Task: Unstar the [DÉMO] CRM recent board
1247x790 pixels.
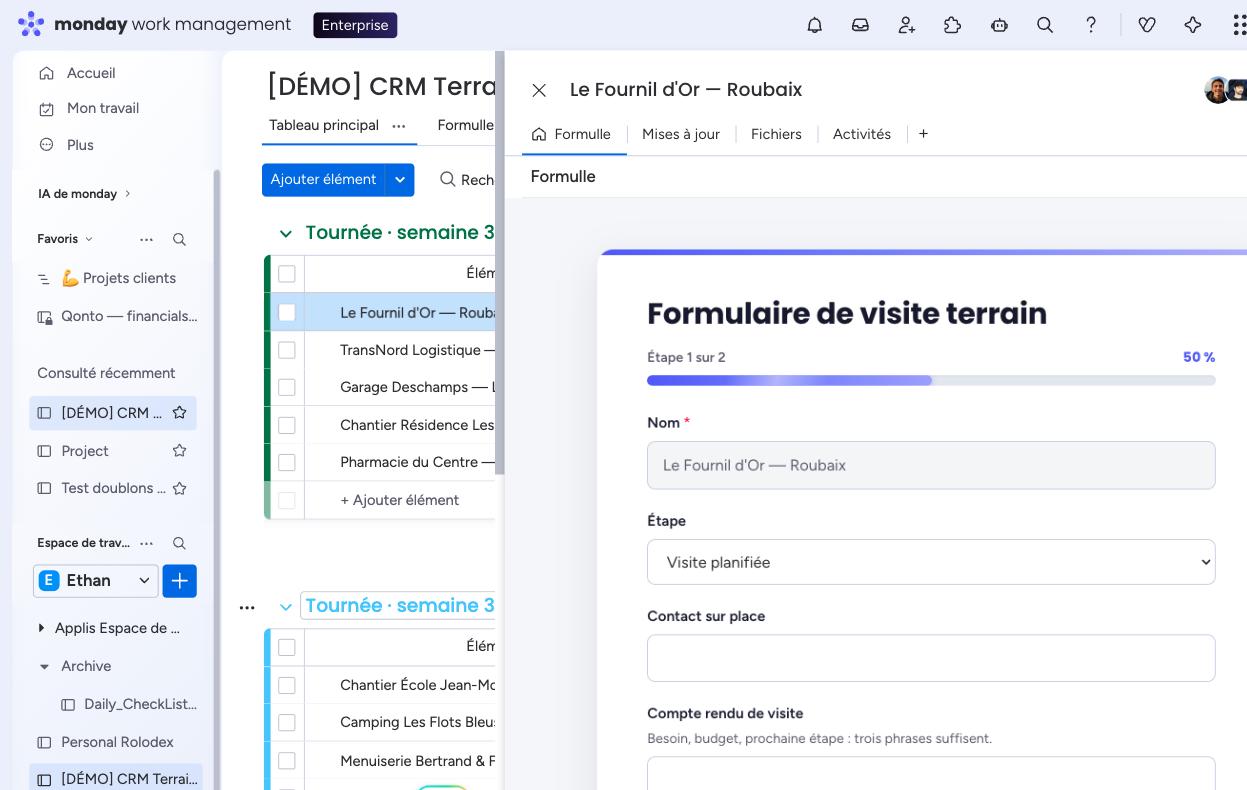Action: click(180, 412)
